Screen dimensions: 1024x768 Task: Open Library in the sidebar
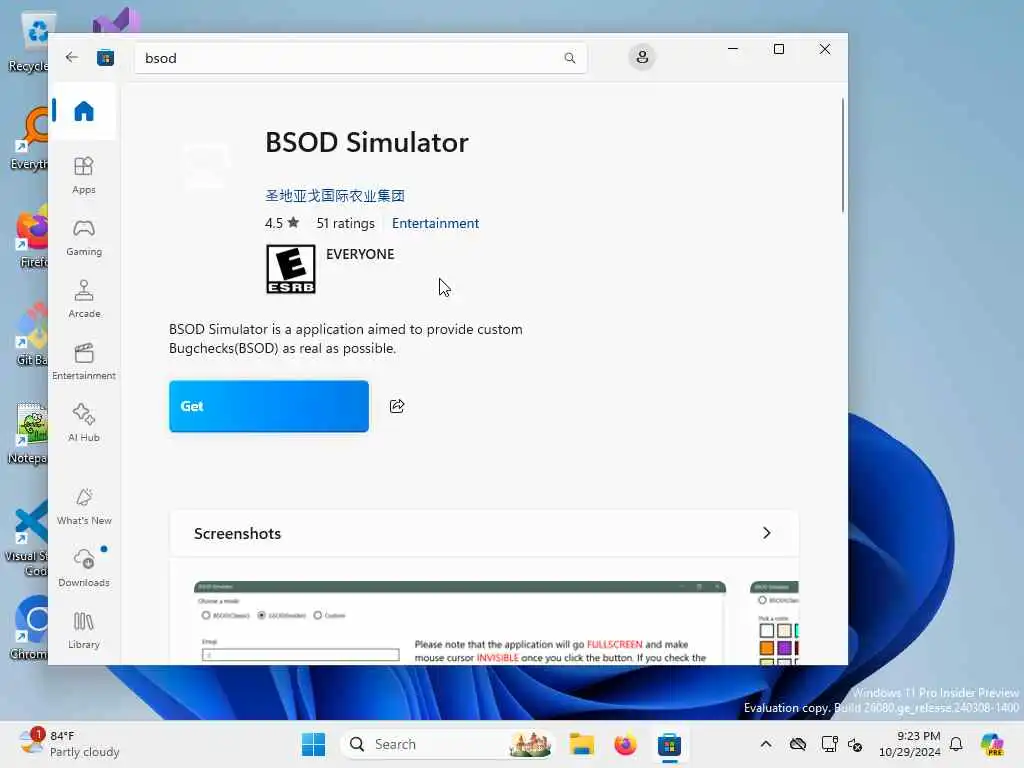tap(84, 630)
